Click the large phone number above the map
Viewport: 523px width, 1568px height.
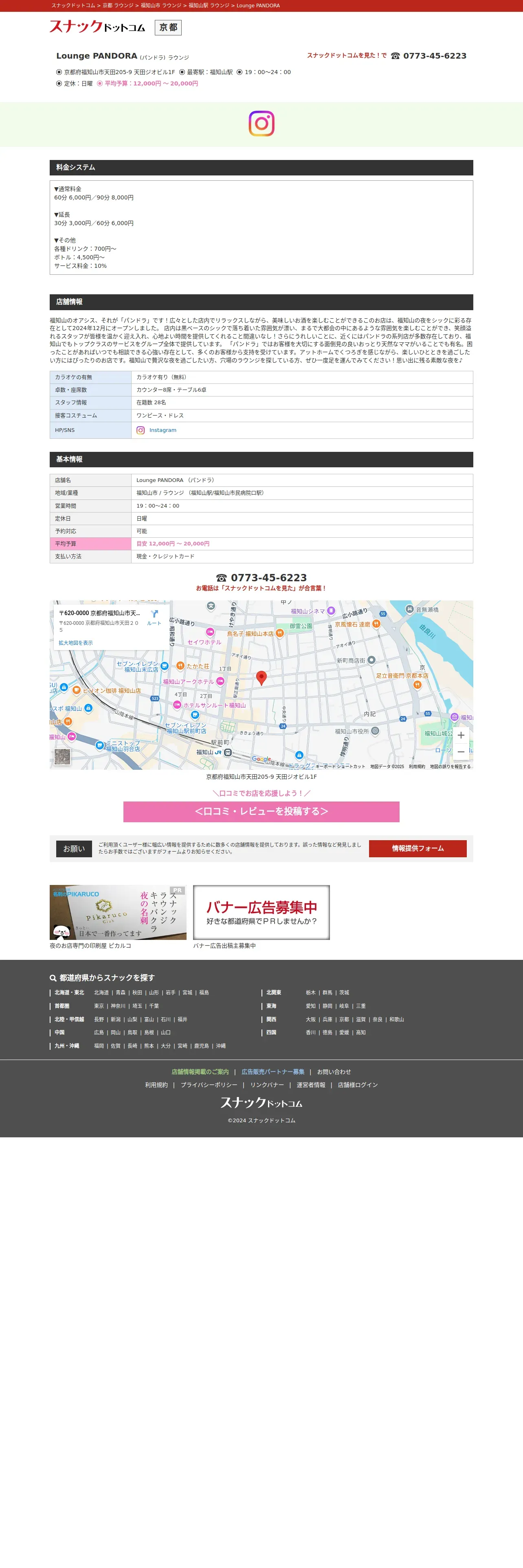point(268,578)
